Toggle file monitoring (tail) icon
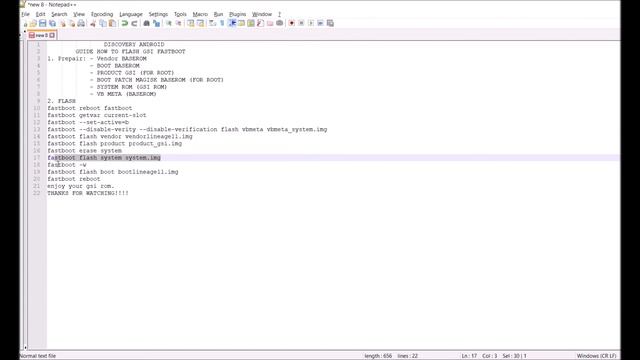This screenshot has width=640, height=360. point(280,23)
